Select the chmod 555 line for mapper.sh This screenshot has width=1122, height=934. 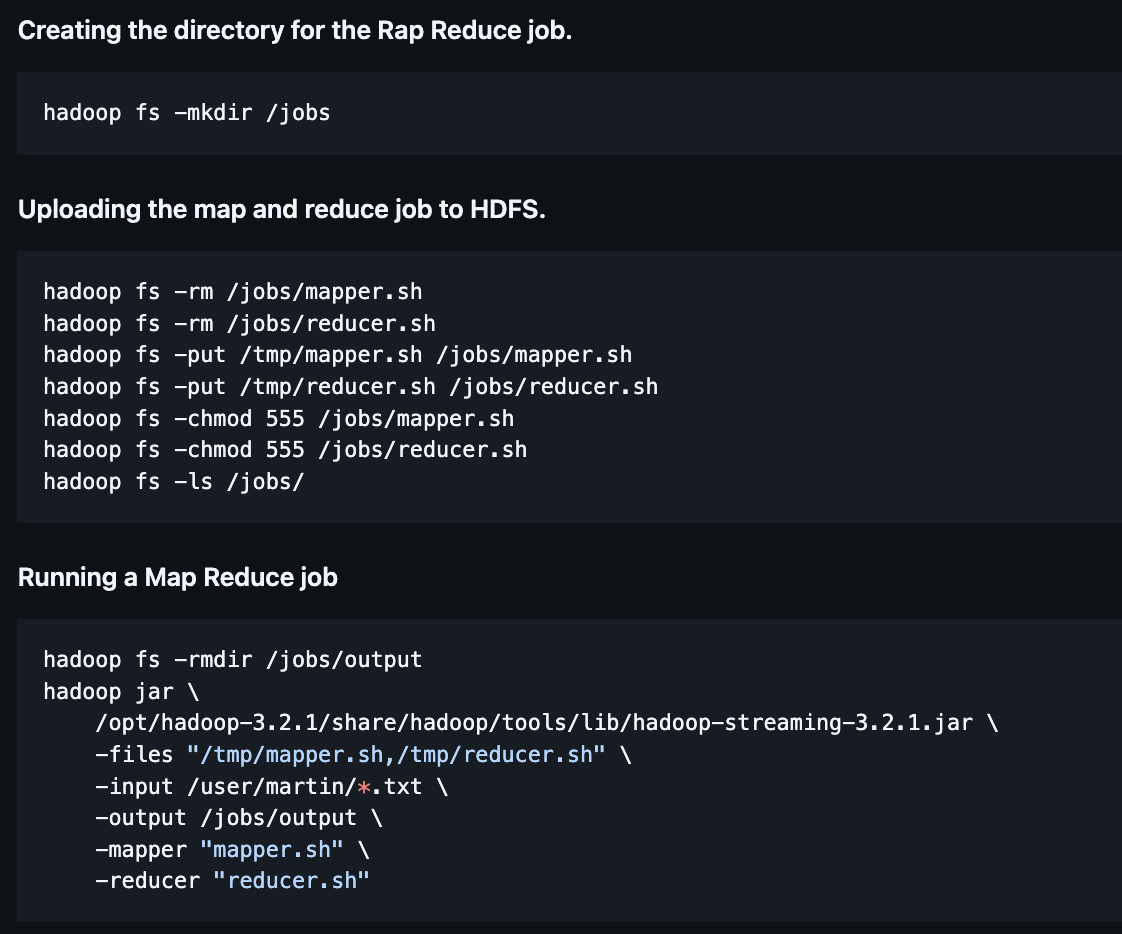[x=278, y=418]
